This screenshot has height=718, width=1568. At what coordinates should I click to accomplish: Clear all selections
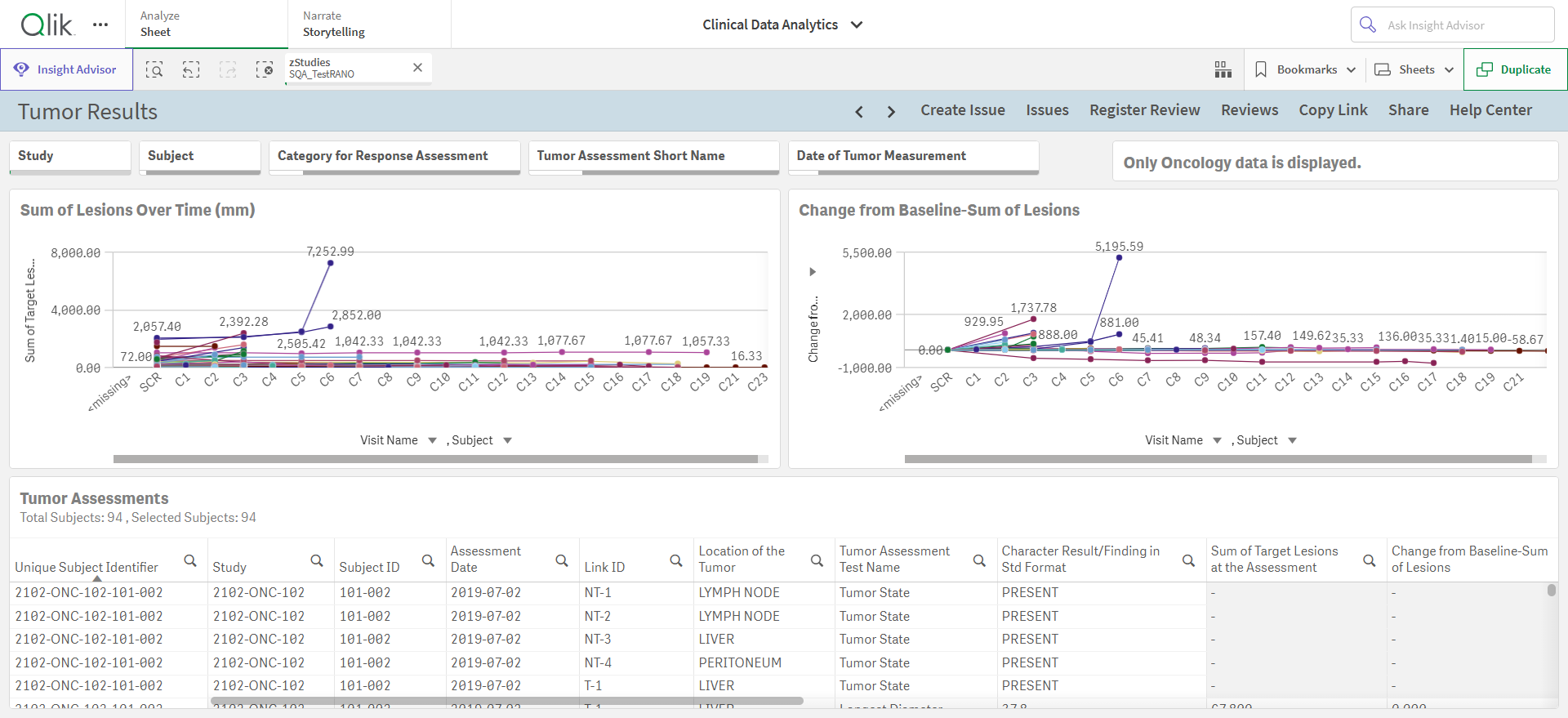pos(265,69)
